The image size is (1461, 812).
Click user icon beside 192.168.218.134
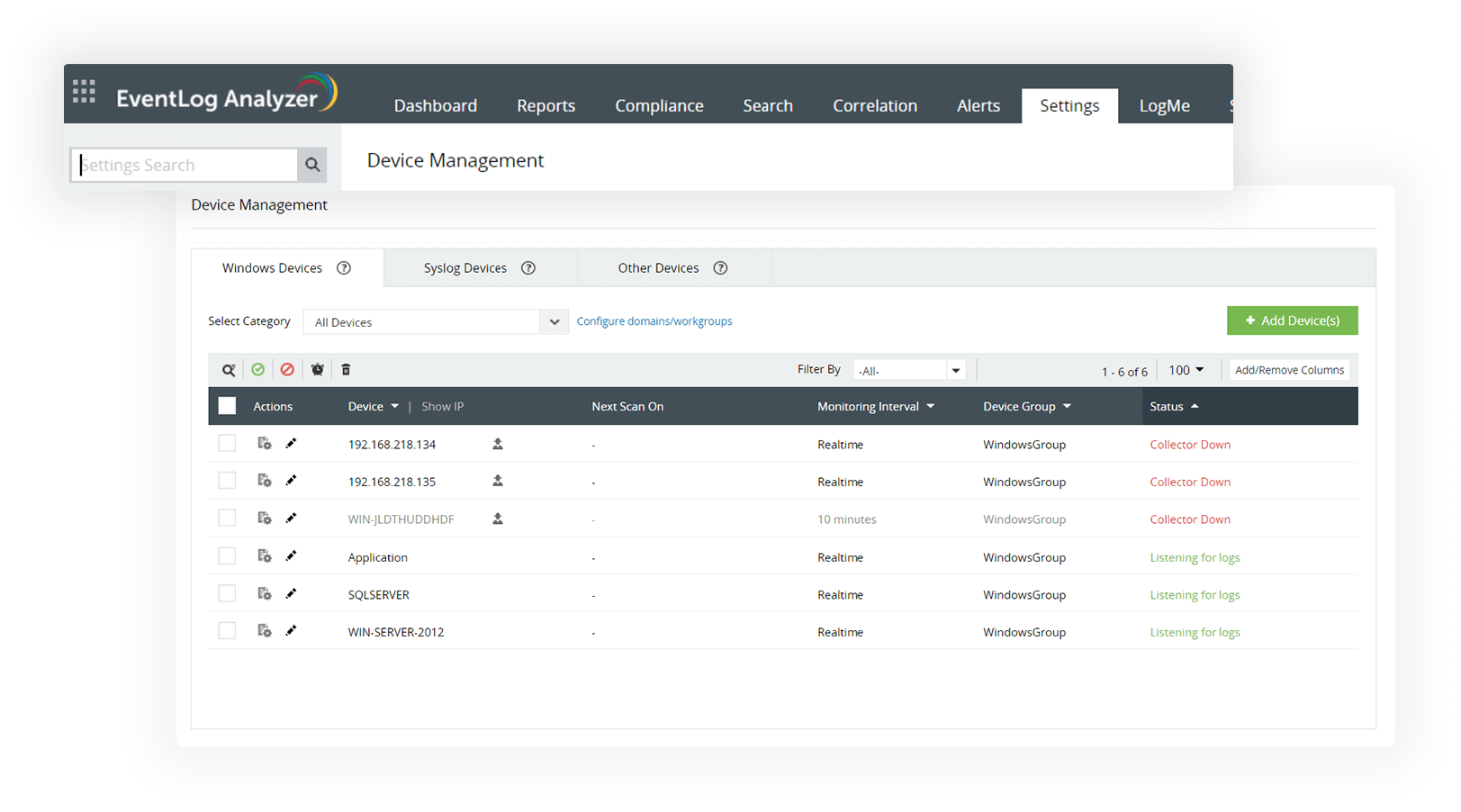tap(498, 444)
